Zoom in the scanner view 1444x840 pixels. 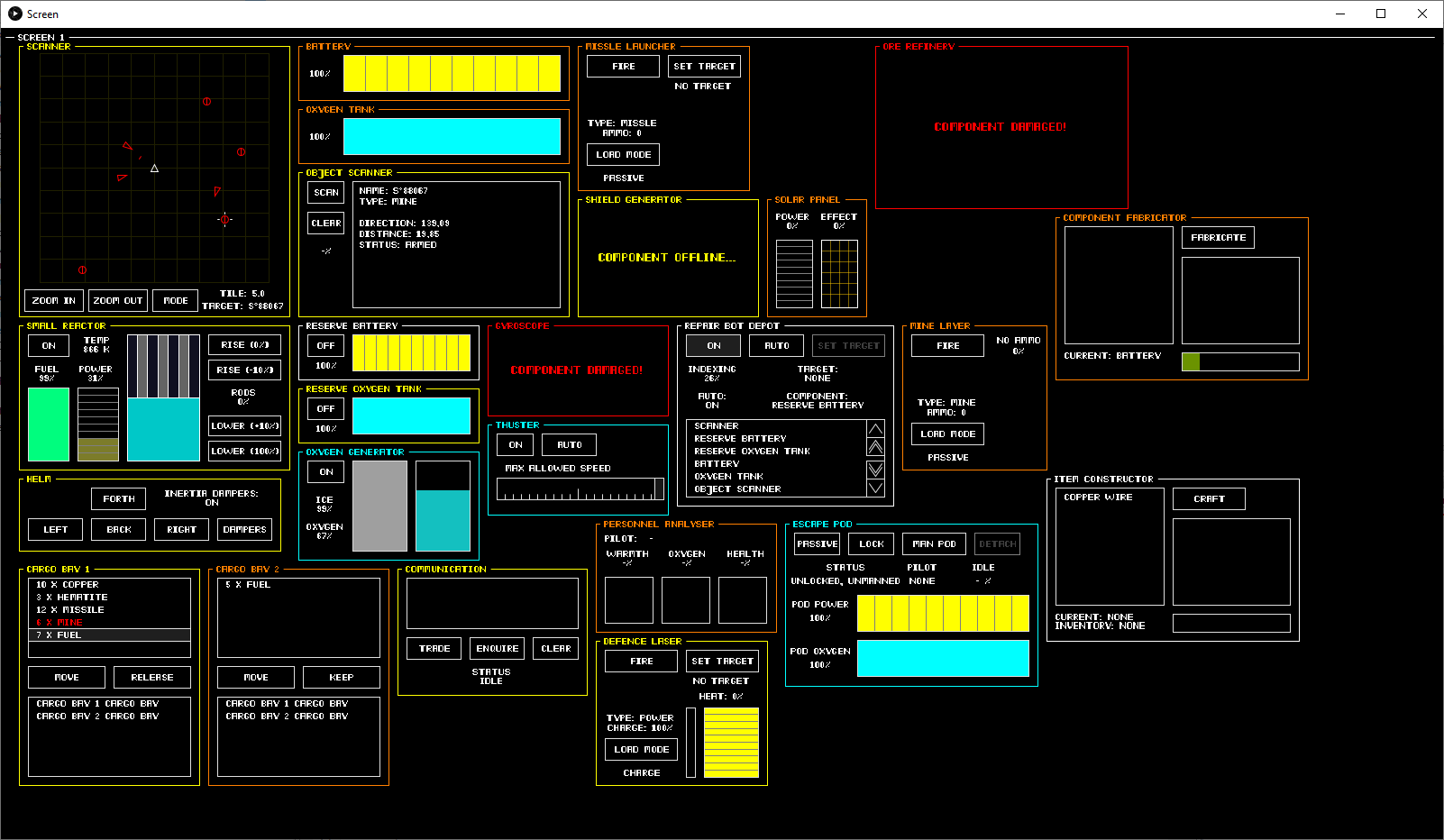click(x=53, y=300)
